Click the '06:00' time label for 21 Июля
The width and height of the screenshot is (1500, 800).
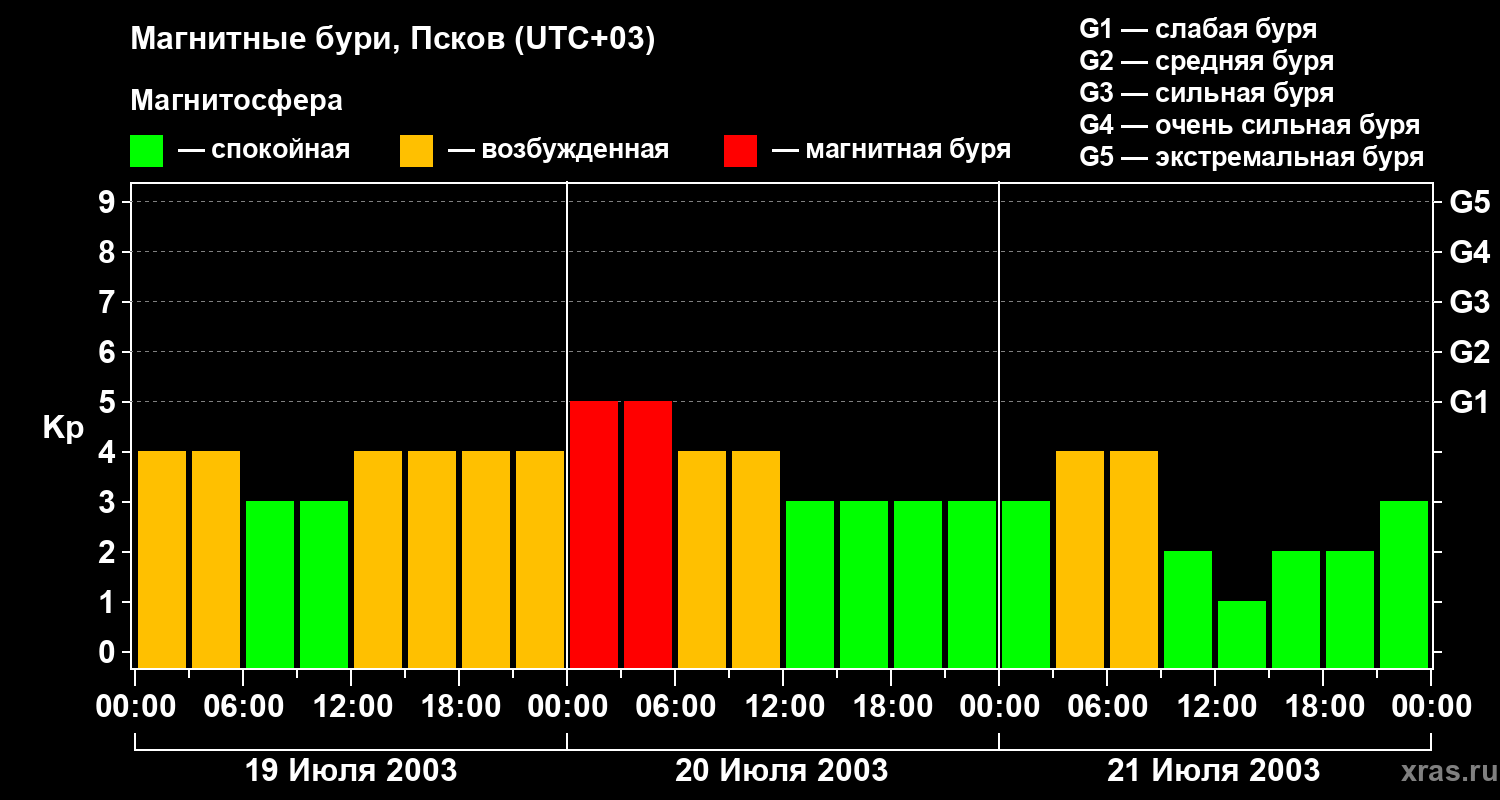click(x=1107, y=707)
